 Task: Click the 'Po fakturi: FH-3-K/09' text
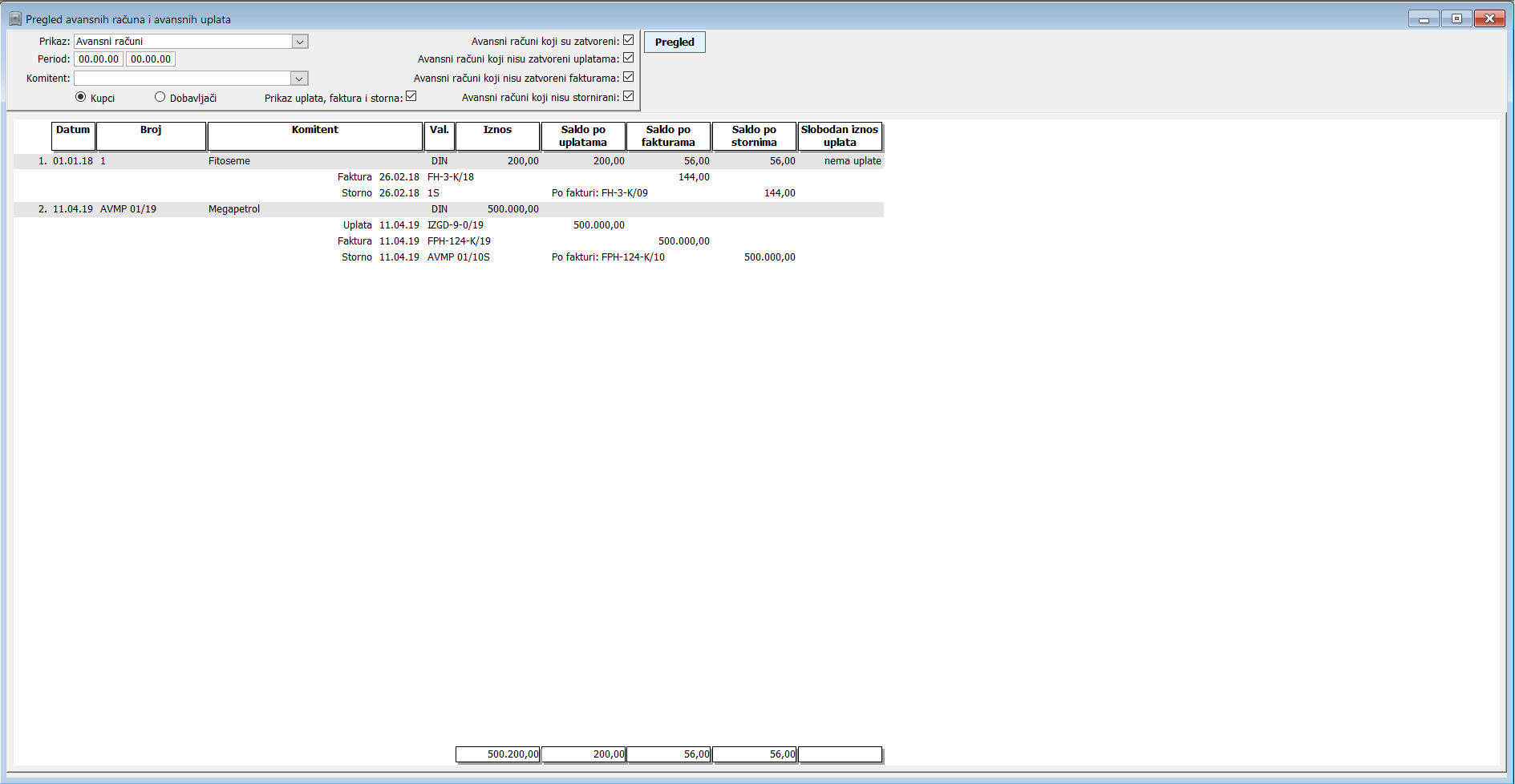click(600, 193)
